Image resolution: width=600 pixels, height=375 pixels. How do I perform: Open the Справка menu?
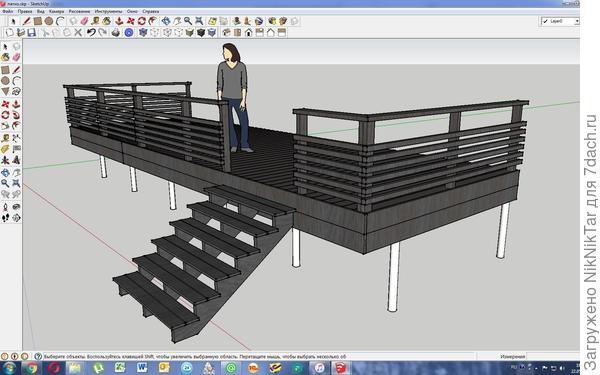(x=150, y=11)
